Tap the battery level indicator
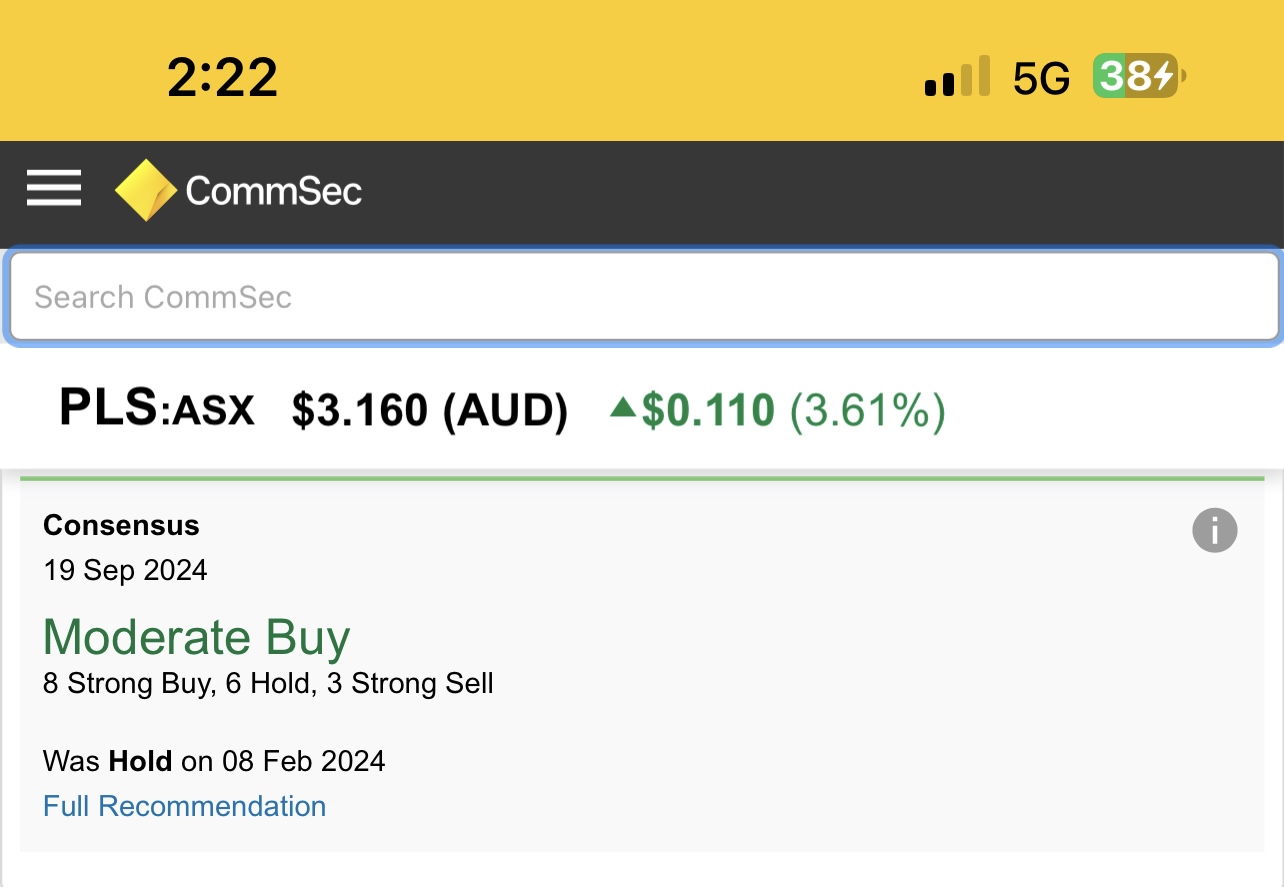Viewport: 1284px width, 887px height. click(x=1140, y=76)
